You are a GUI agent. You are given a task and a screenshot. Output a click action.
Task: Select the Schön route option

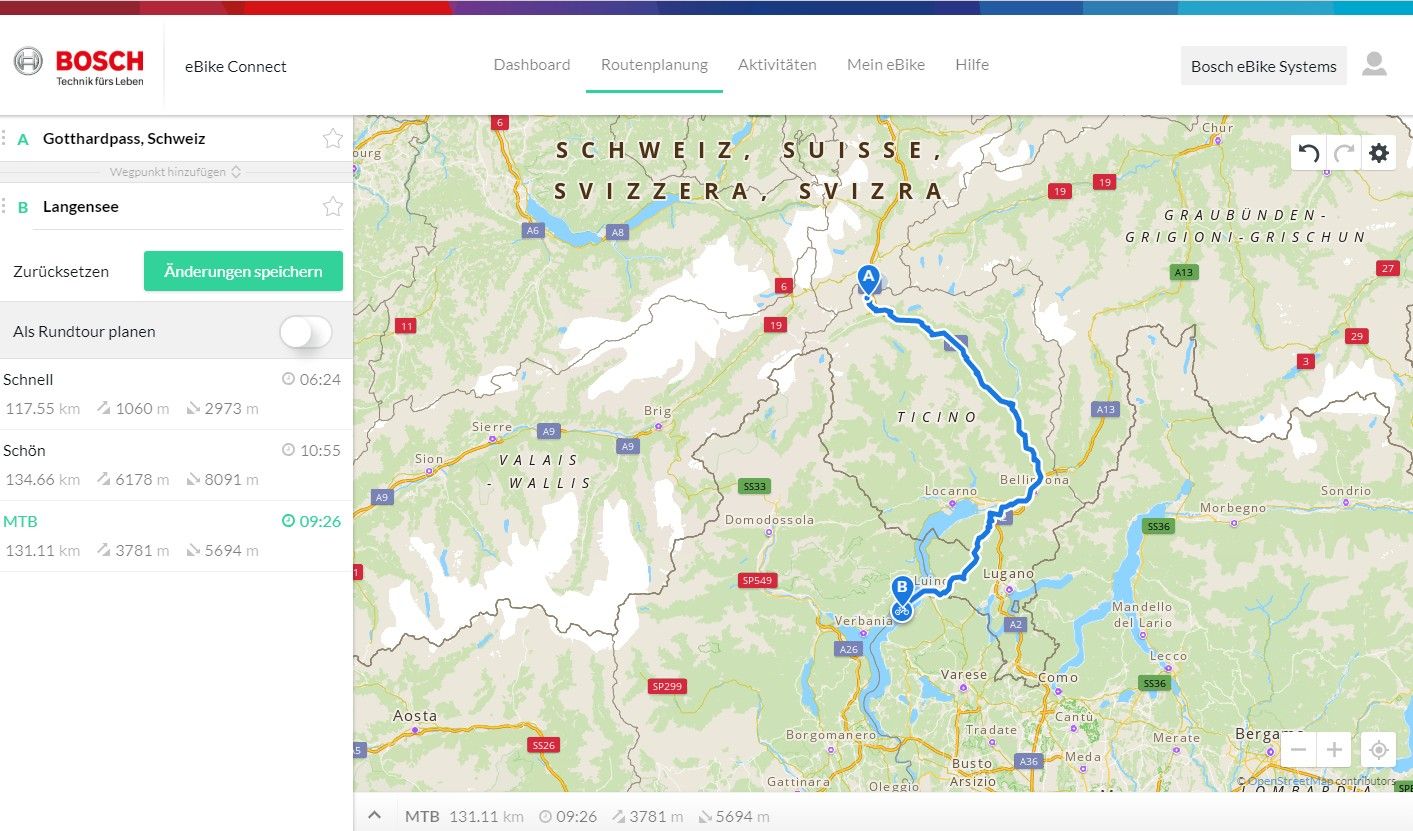pos(176,465)
